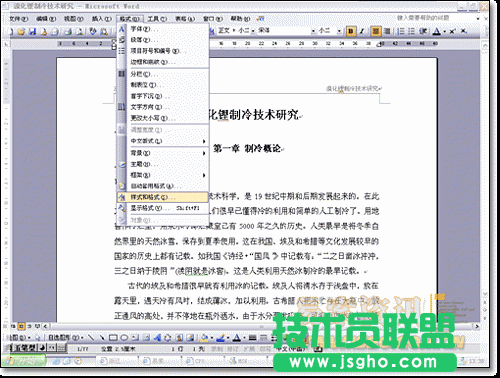Open the 视图 View menu

74,19
